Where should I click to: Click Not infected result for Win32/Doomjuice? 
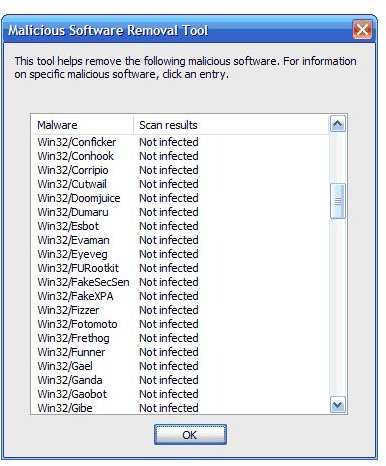[x=169, y=198]
